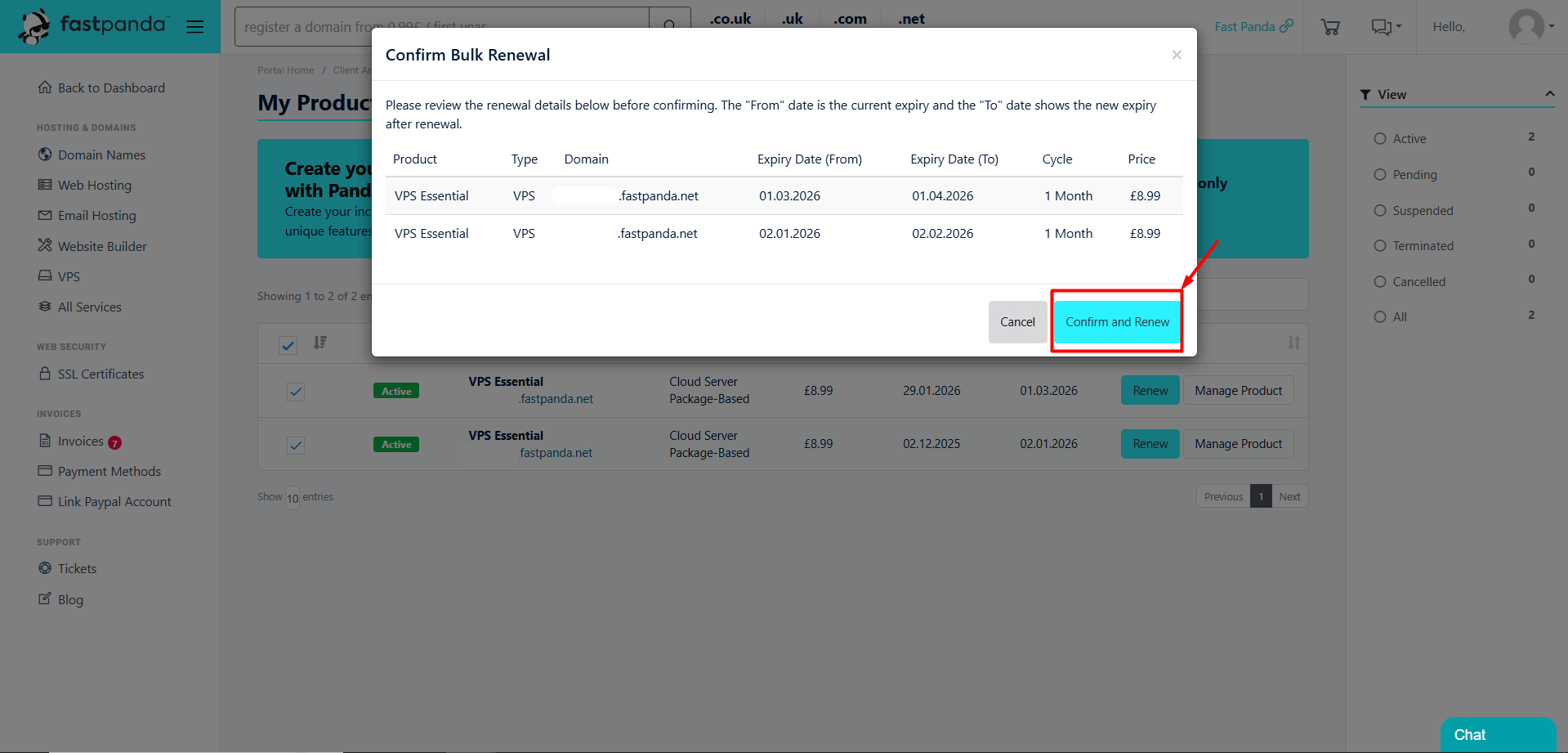Open Domain Names in sidebar

[101, 155]
